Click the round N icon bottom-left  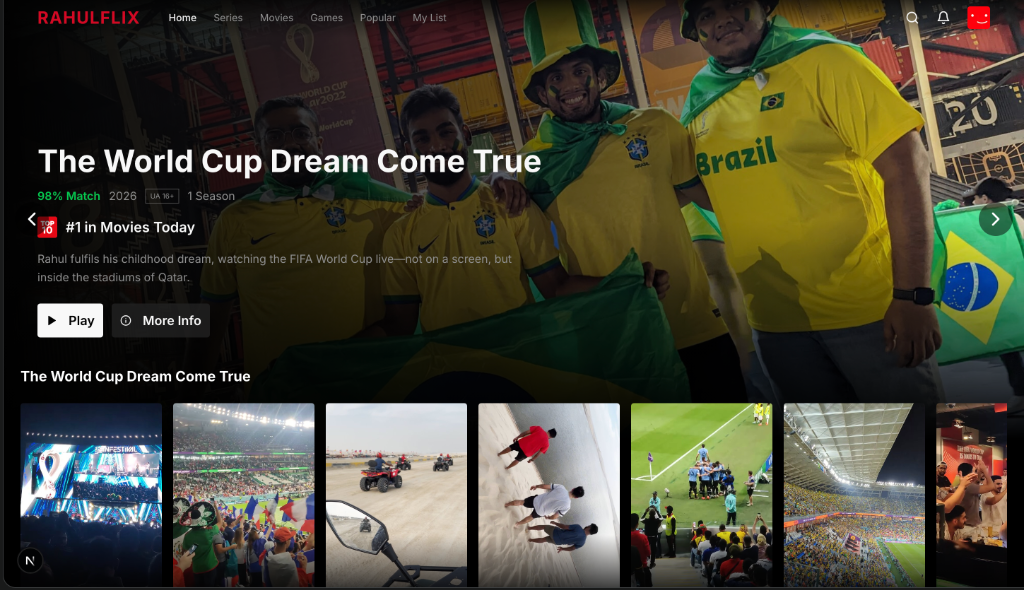(30, 561)
